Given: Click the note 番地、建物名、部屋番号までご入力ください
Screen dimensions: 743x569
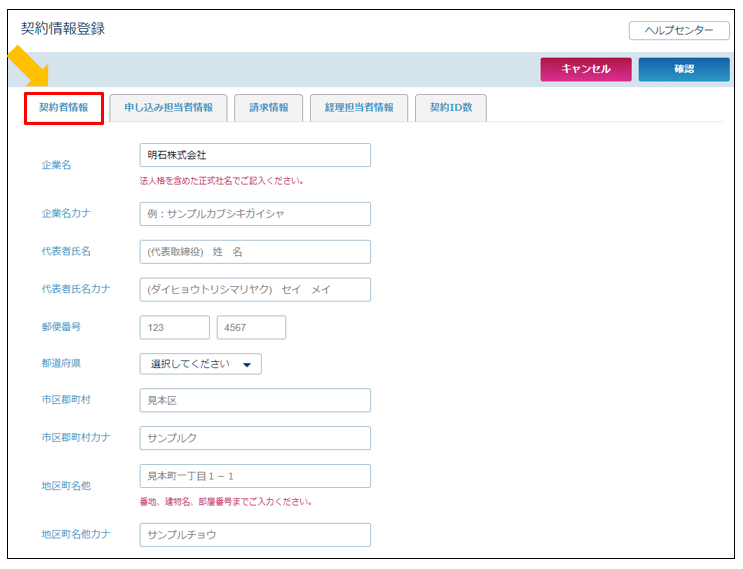Looking at the screenshot, I should pyautogui.click(x=226, y=501).
